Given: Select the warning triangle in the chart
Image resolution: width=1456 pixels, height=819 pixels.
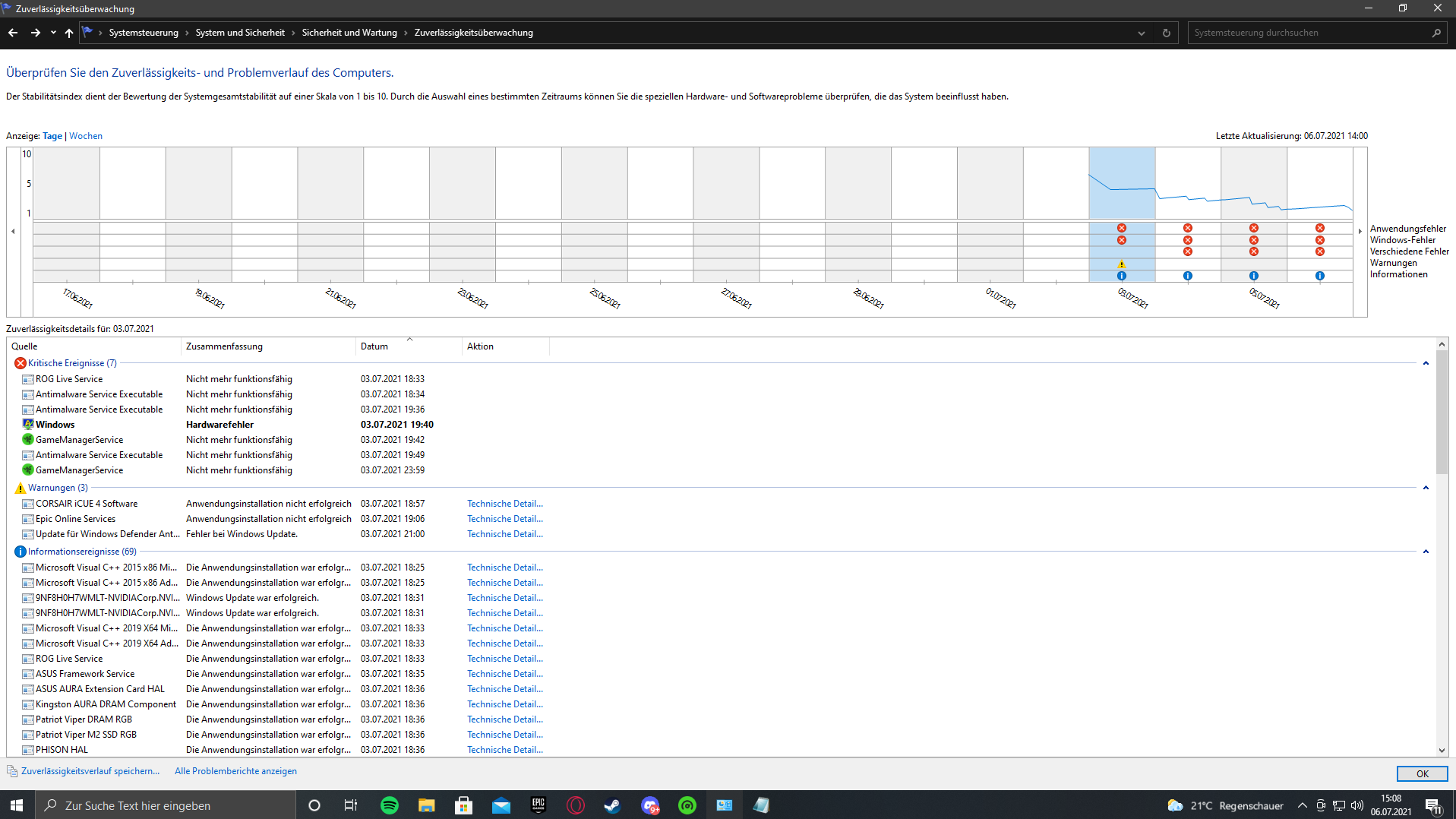Looking at the screenshot, I should point(1122,264).
